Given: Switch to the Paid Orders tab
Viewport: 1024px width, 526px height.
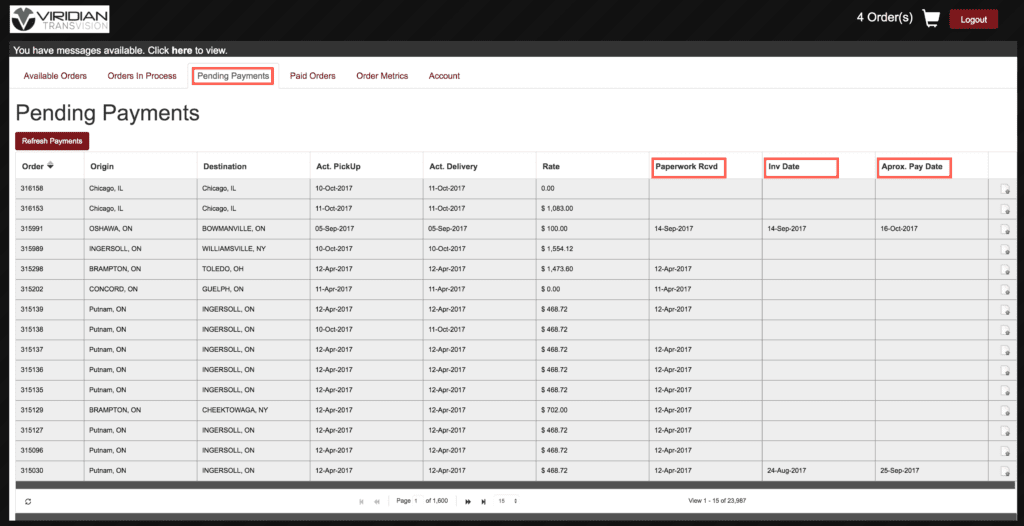Looking at the screenshot, I should tap(312, 76).
